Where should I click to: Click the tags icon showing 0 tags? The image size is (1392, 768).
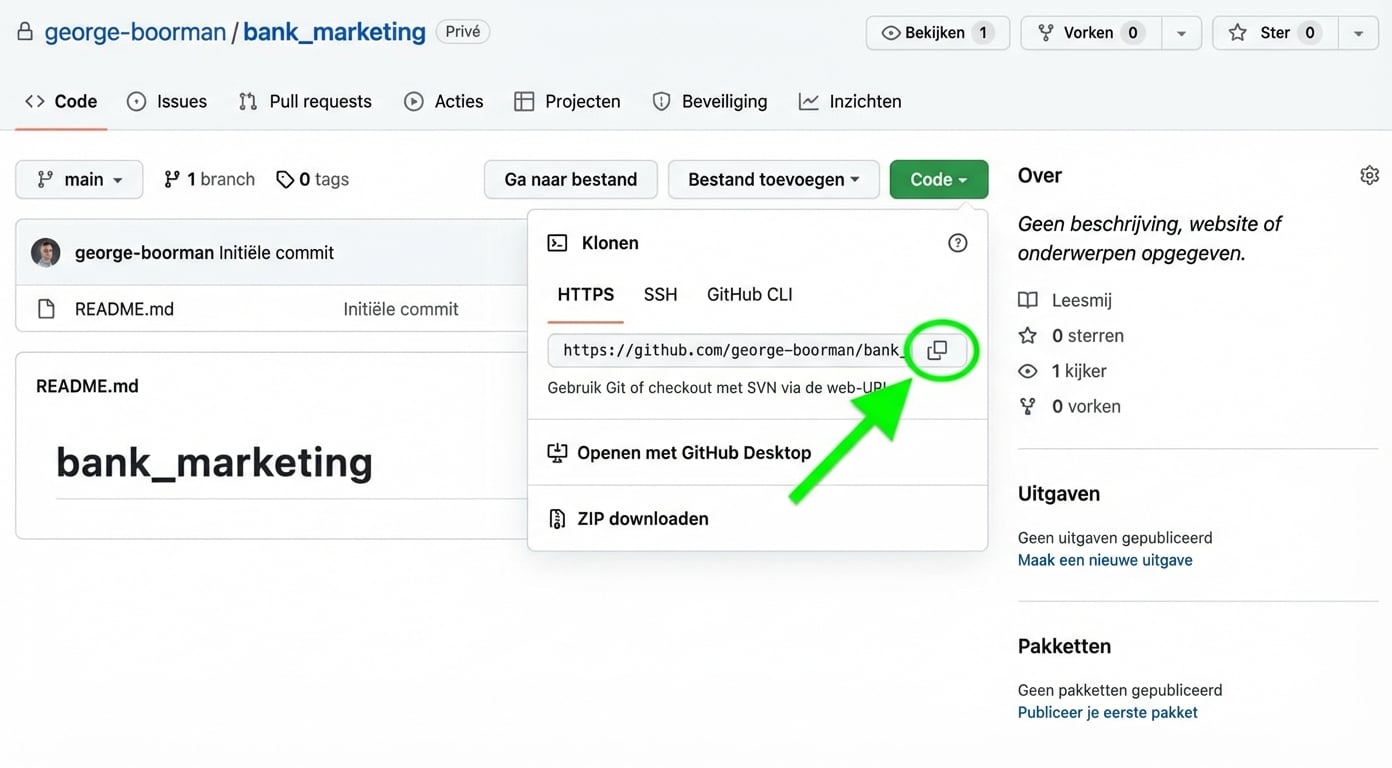click(x=285, y=178)
